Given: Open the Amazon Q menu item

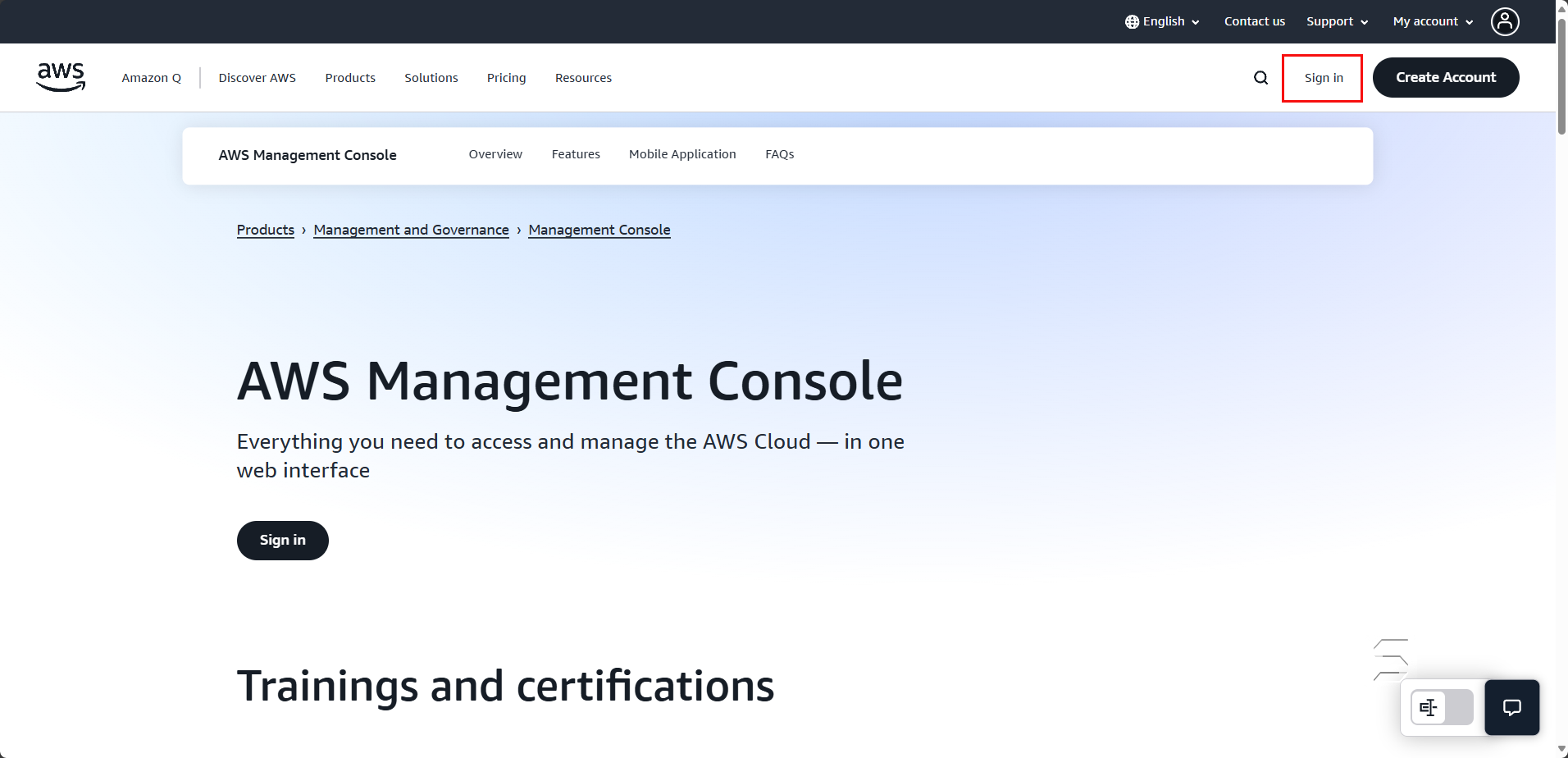Looking at the screenshot, I should [151, 78].
